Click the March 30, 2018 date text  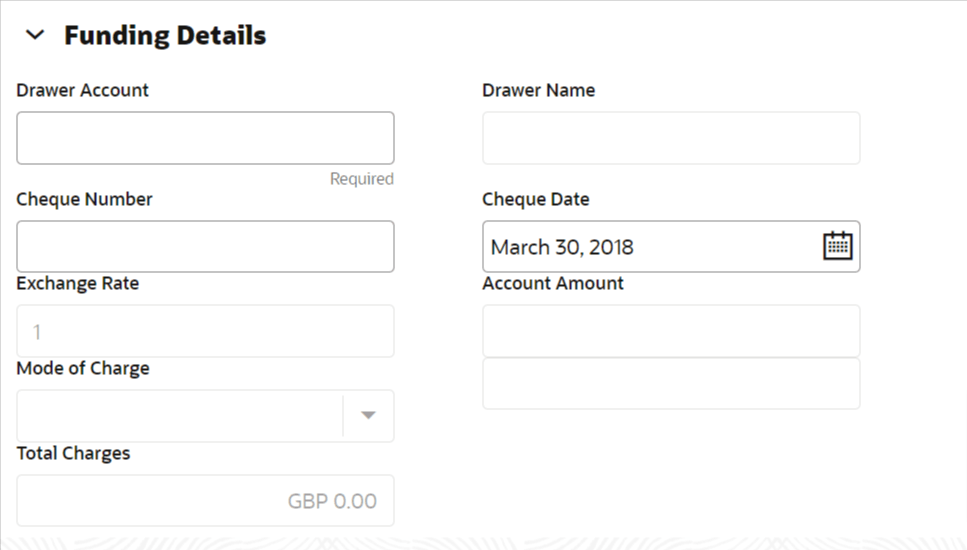coord(562,247)
